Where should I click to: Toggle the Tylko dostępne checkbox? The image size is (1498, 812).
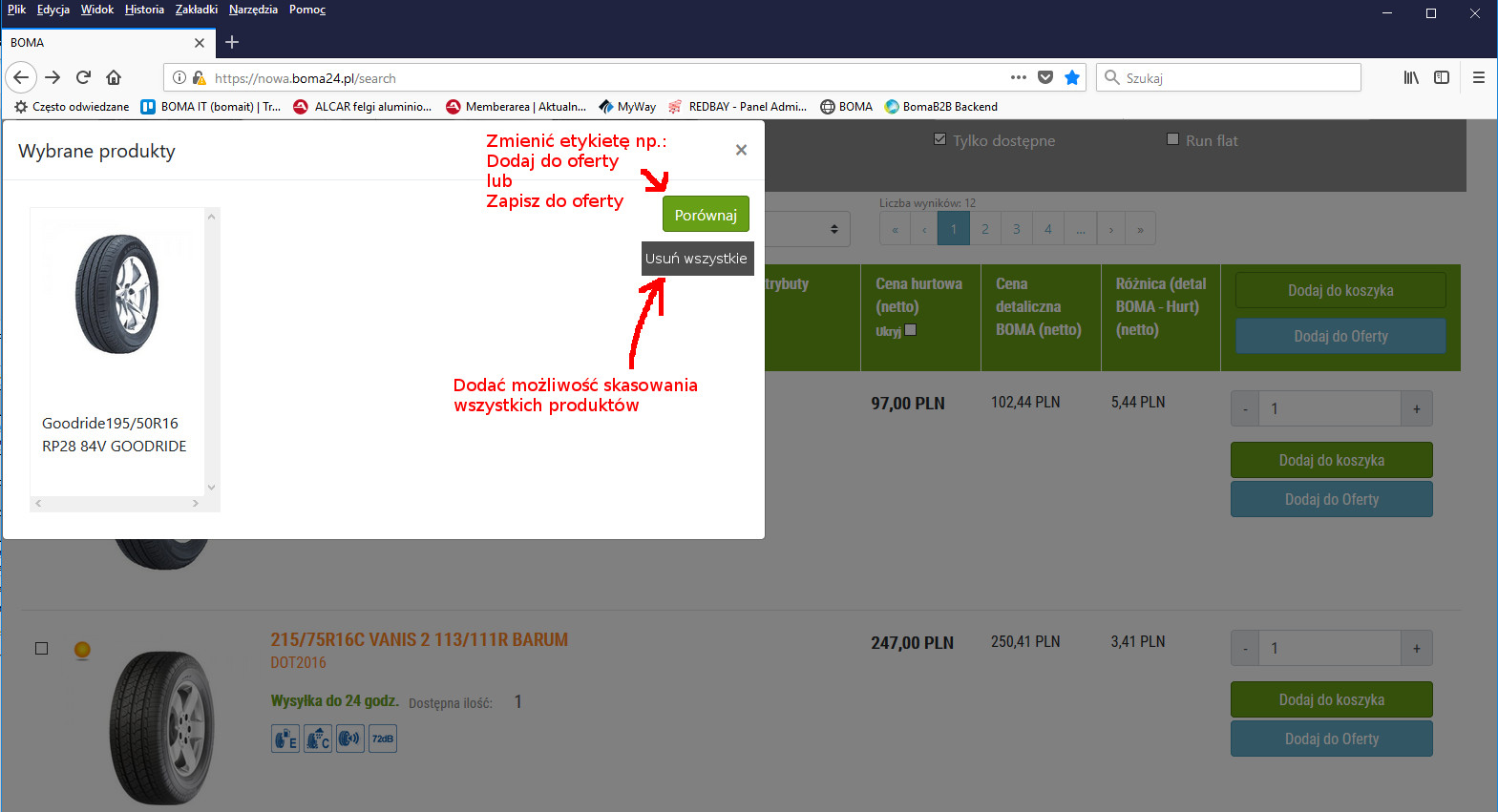click(939, 139)
